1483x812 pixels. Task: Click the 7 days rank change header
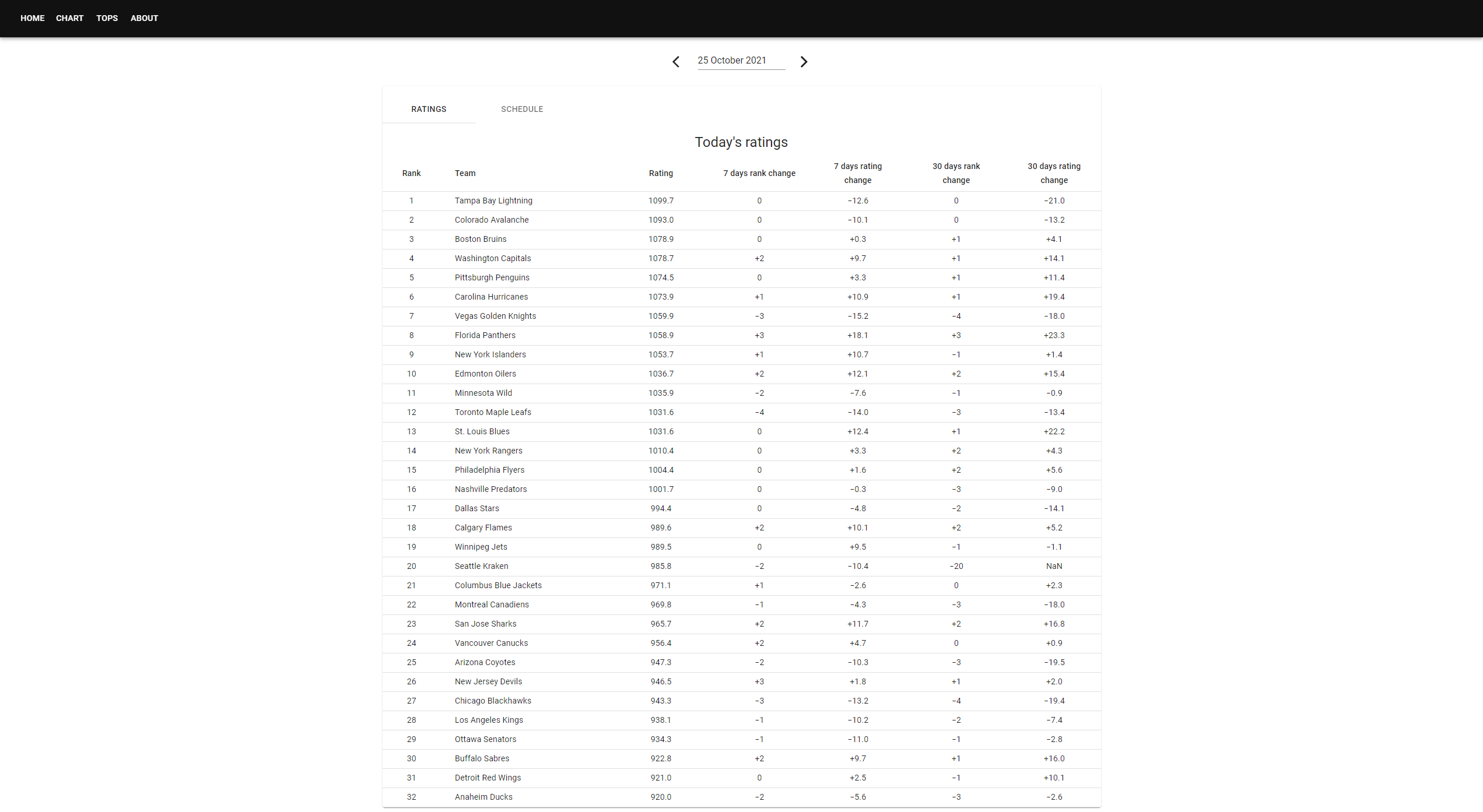759,173
